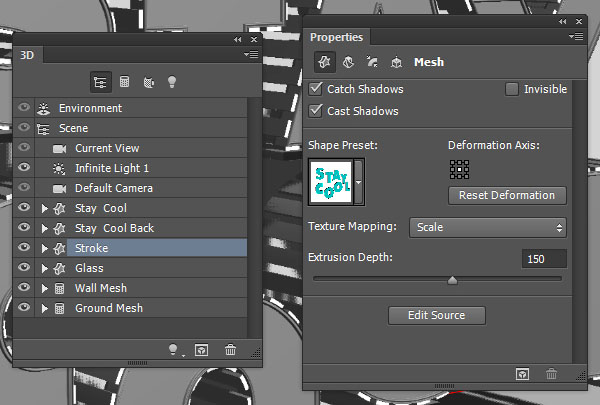This screenshot has width=600, height=405.
Task: Expand the Stroke mesh
Action: click(45, 248)
